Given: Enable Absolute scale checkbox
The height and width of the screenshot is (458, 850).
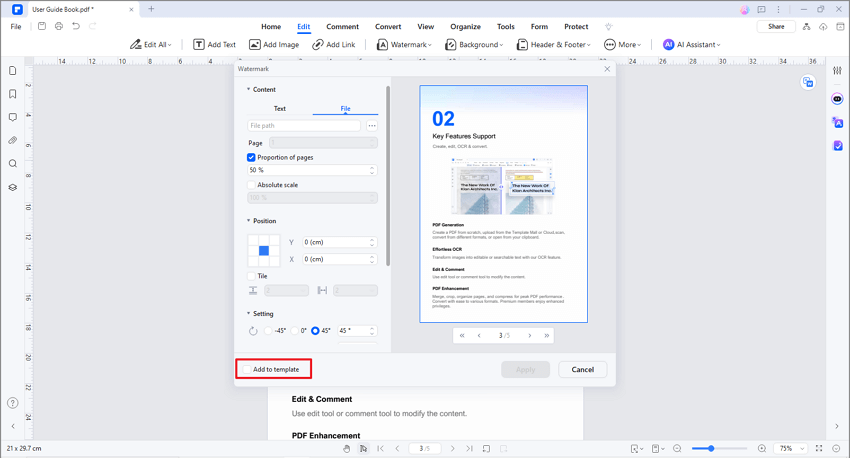Looking at the screenshot, I should point(251,185).
